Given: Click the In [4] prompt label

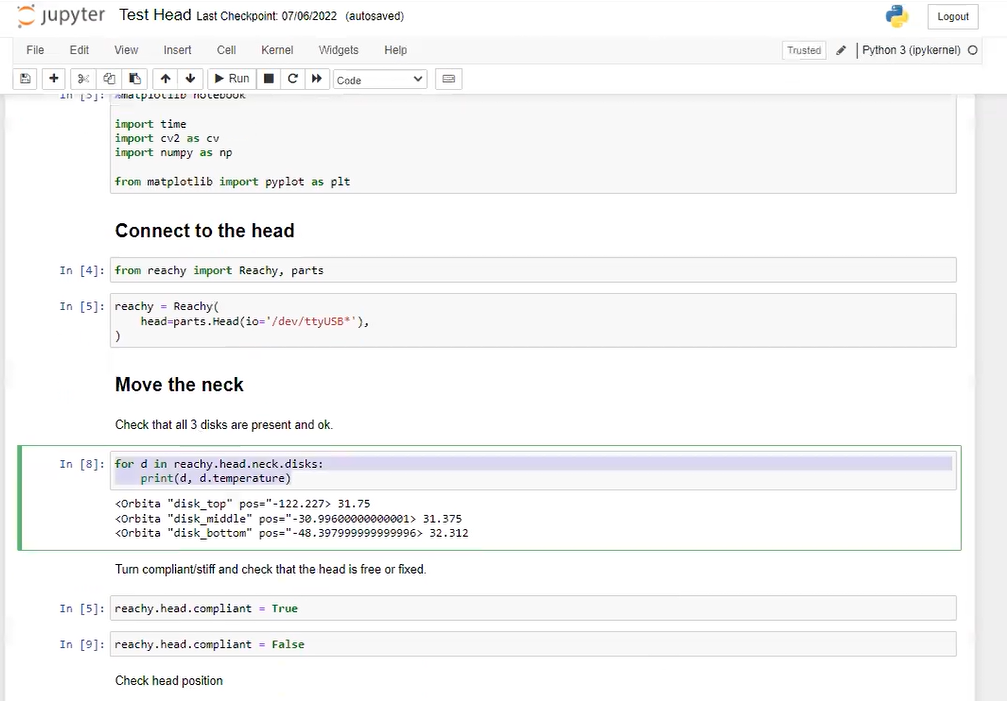Looking at the screenshot, I should click(82, 270).
